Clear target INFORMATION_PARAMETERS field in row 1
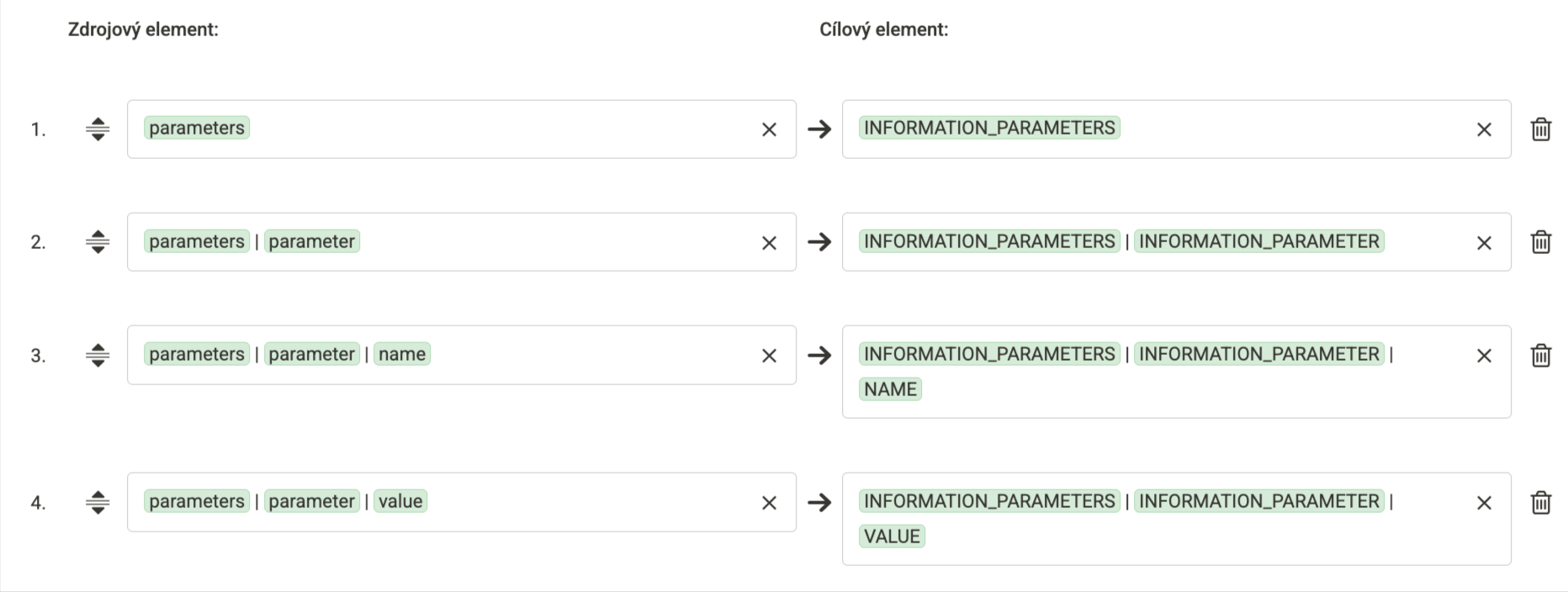 pos(1484,129)
